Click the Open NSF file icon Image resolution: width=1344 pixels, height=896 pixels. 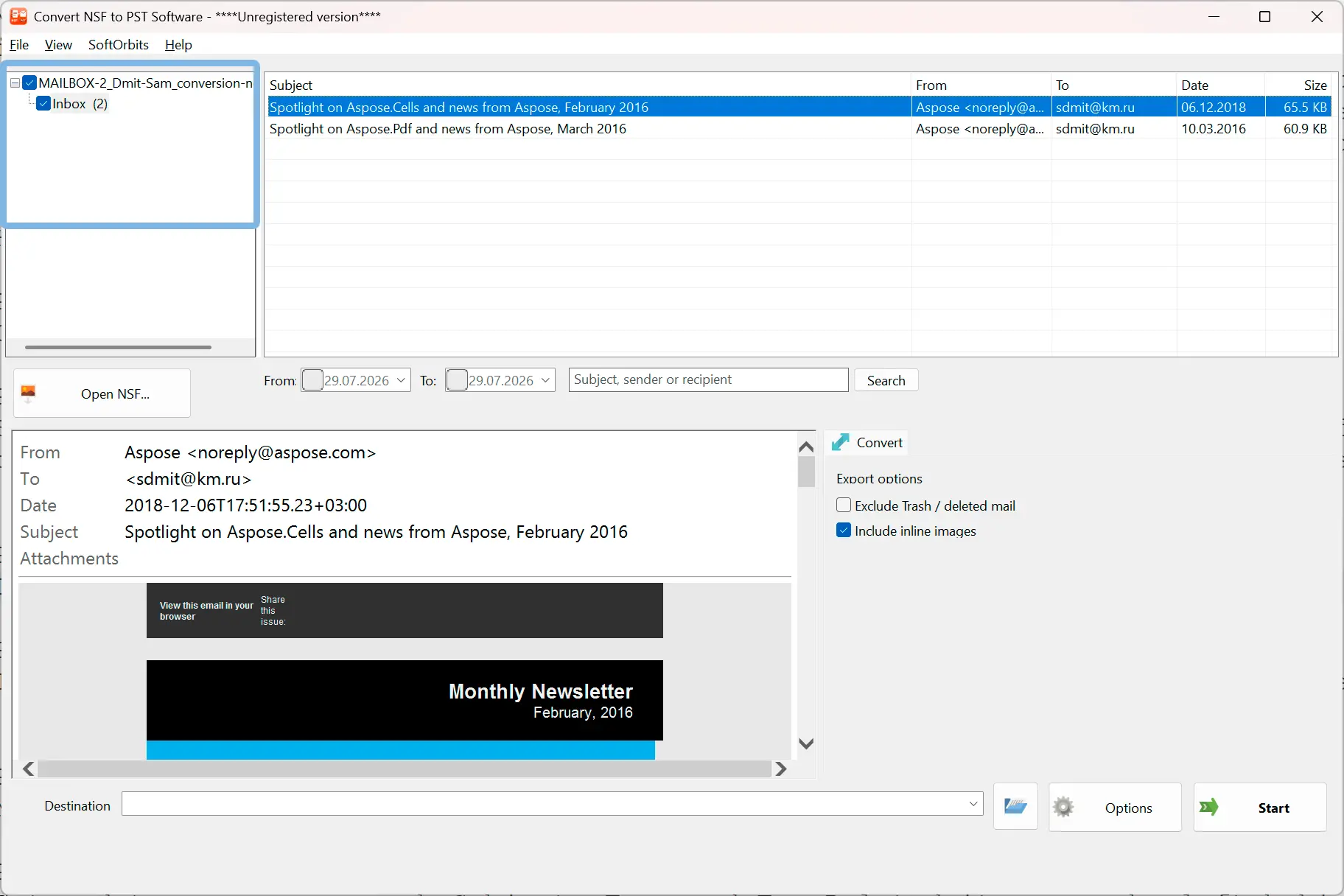28,393
